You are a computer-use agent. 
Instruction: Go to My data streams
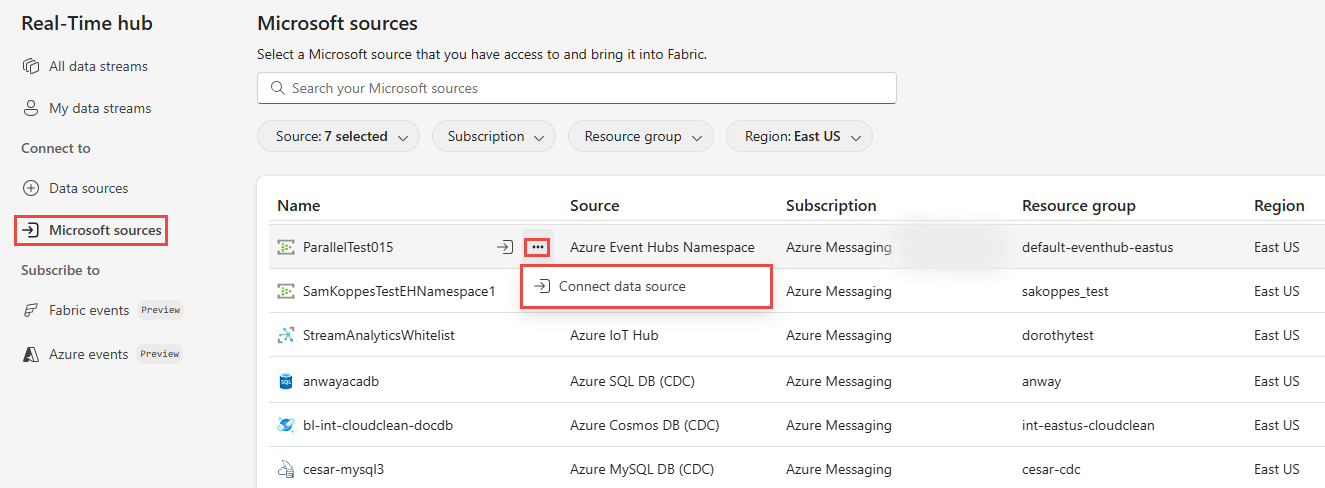tap(100, 108)
